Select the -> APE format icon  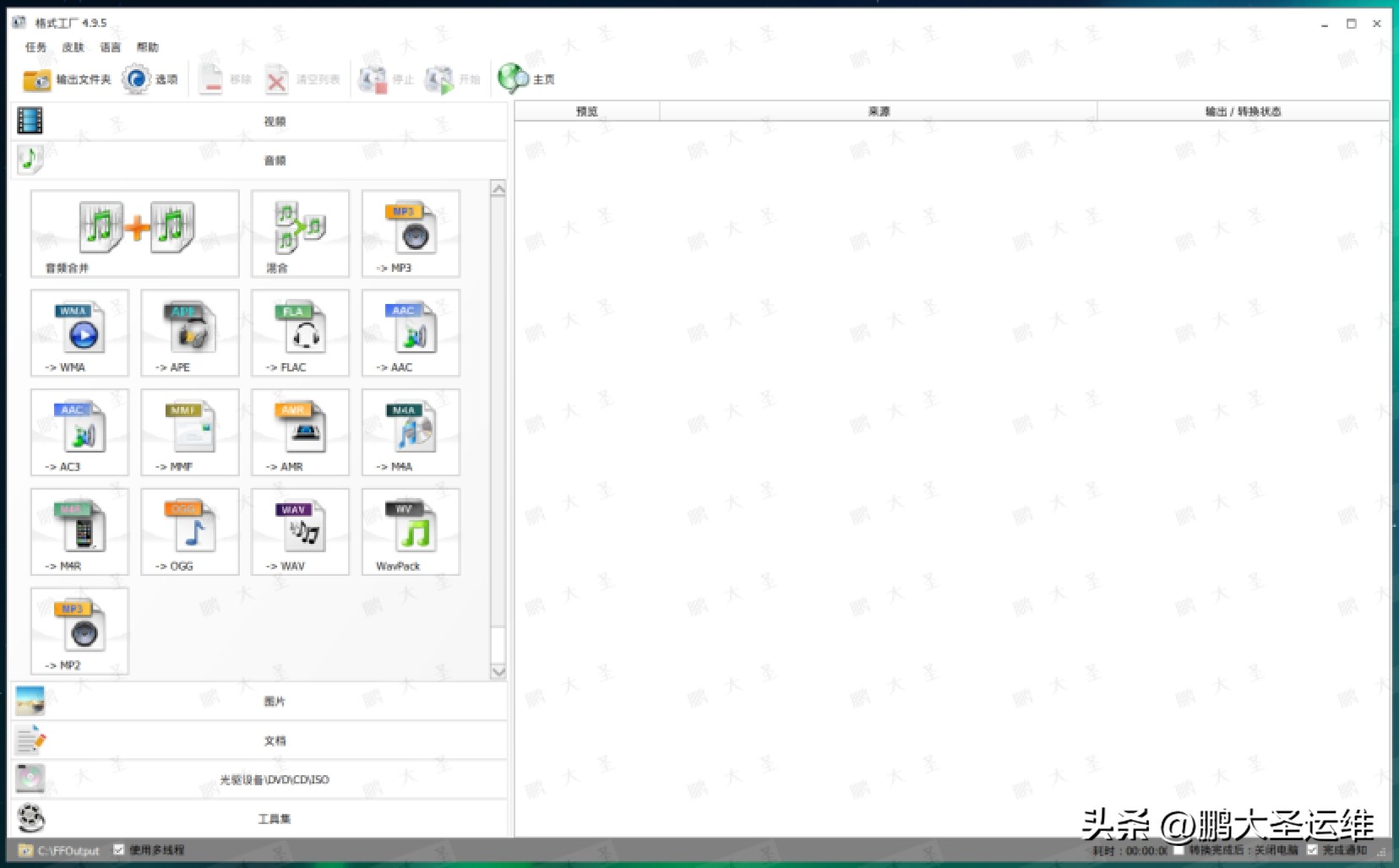pos(190,333)
